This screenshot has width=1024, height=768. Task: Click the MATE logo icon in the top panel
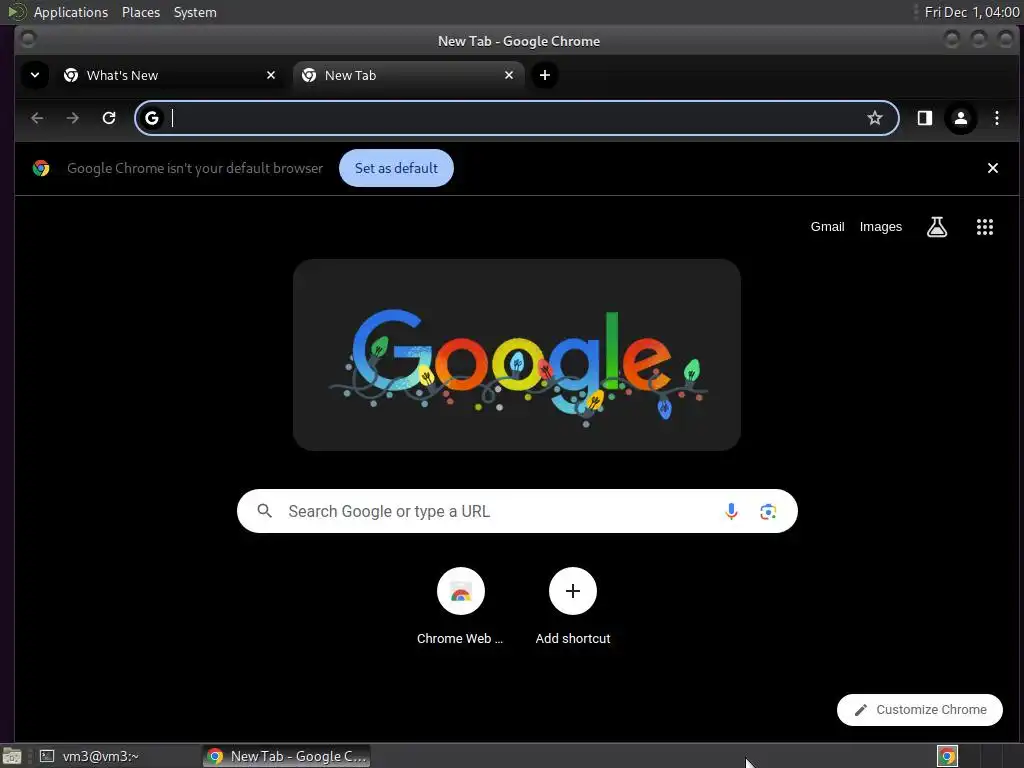16,11
